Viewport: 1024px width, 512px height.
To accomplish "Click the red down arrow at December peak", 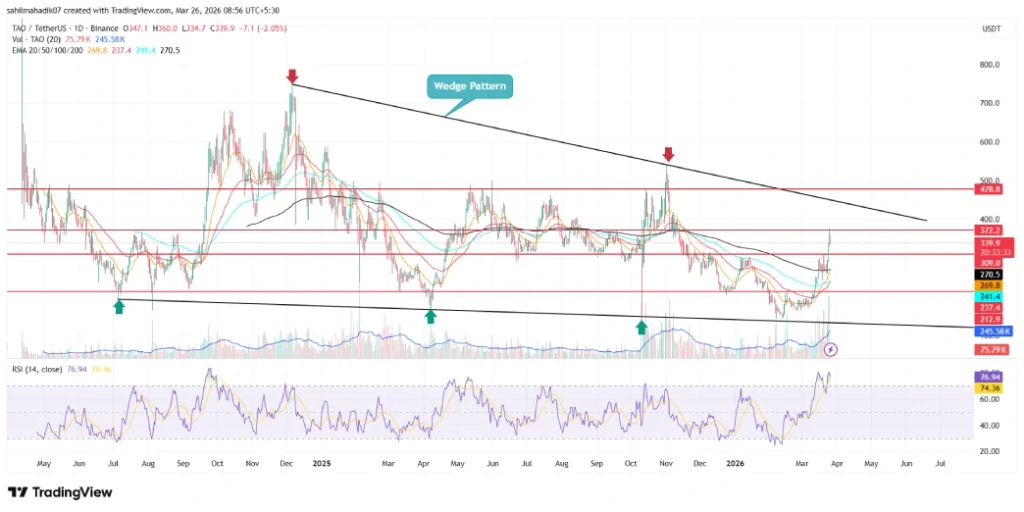I will point(292,76).
